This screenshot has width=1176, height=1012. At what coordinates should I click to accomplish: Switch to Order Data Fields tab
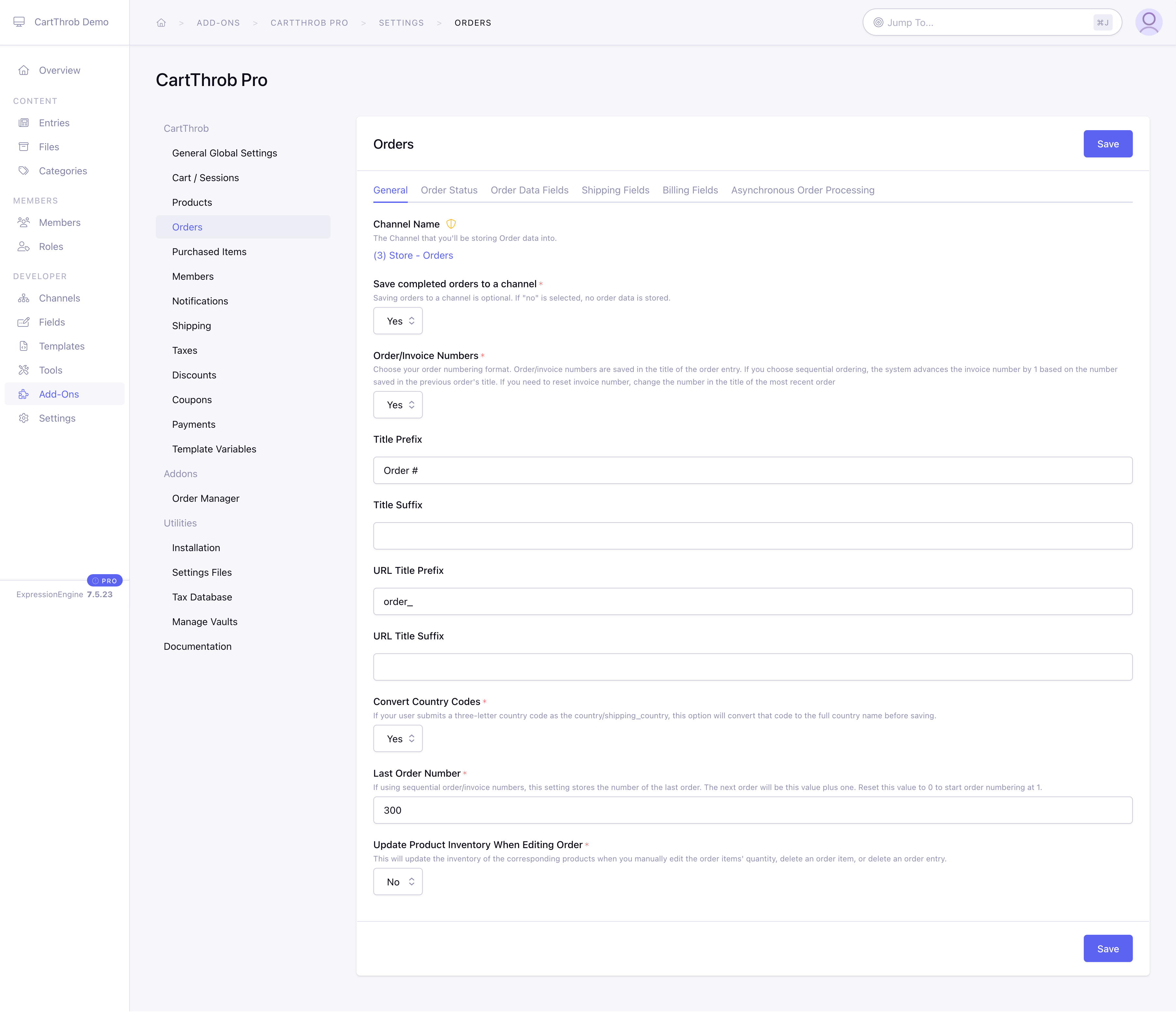pos(530,190)
